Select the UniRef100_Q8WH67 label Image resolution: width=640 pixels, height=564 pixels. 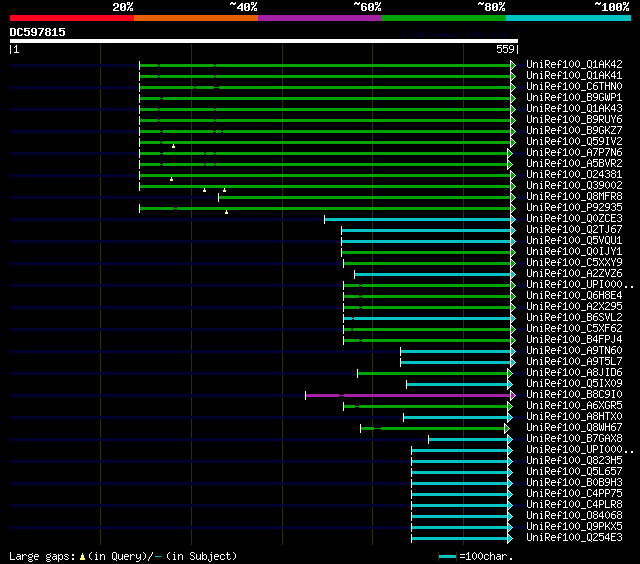(574, 428)
